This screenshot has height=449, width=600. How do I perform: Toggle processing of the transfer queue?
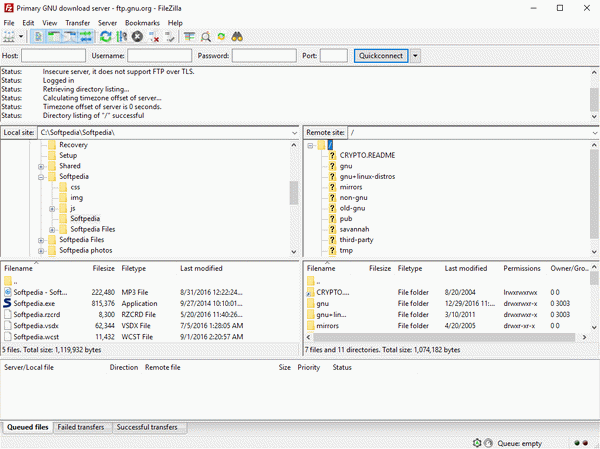(122, 37)
